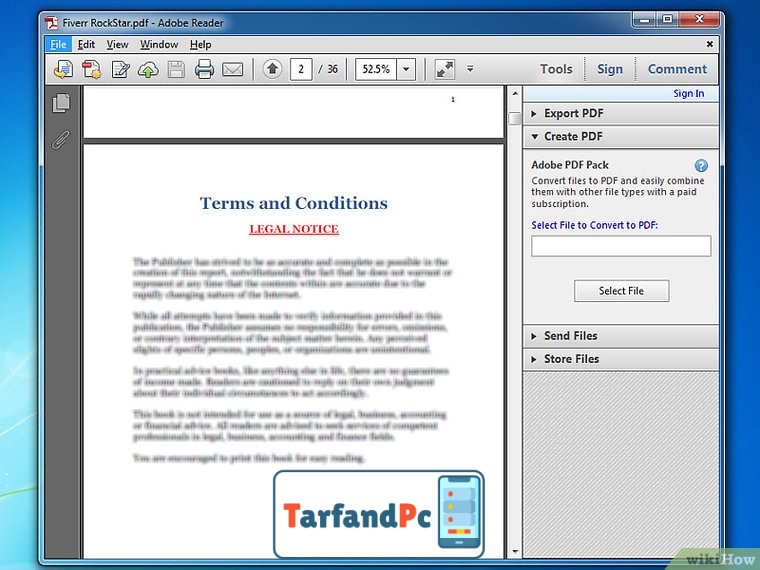The height and width of the screenshot is (570, 760).
Task: Click the Select File button
Action: tap(621, 291)
